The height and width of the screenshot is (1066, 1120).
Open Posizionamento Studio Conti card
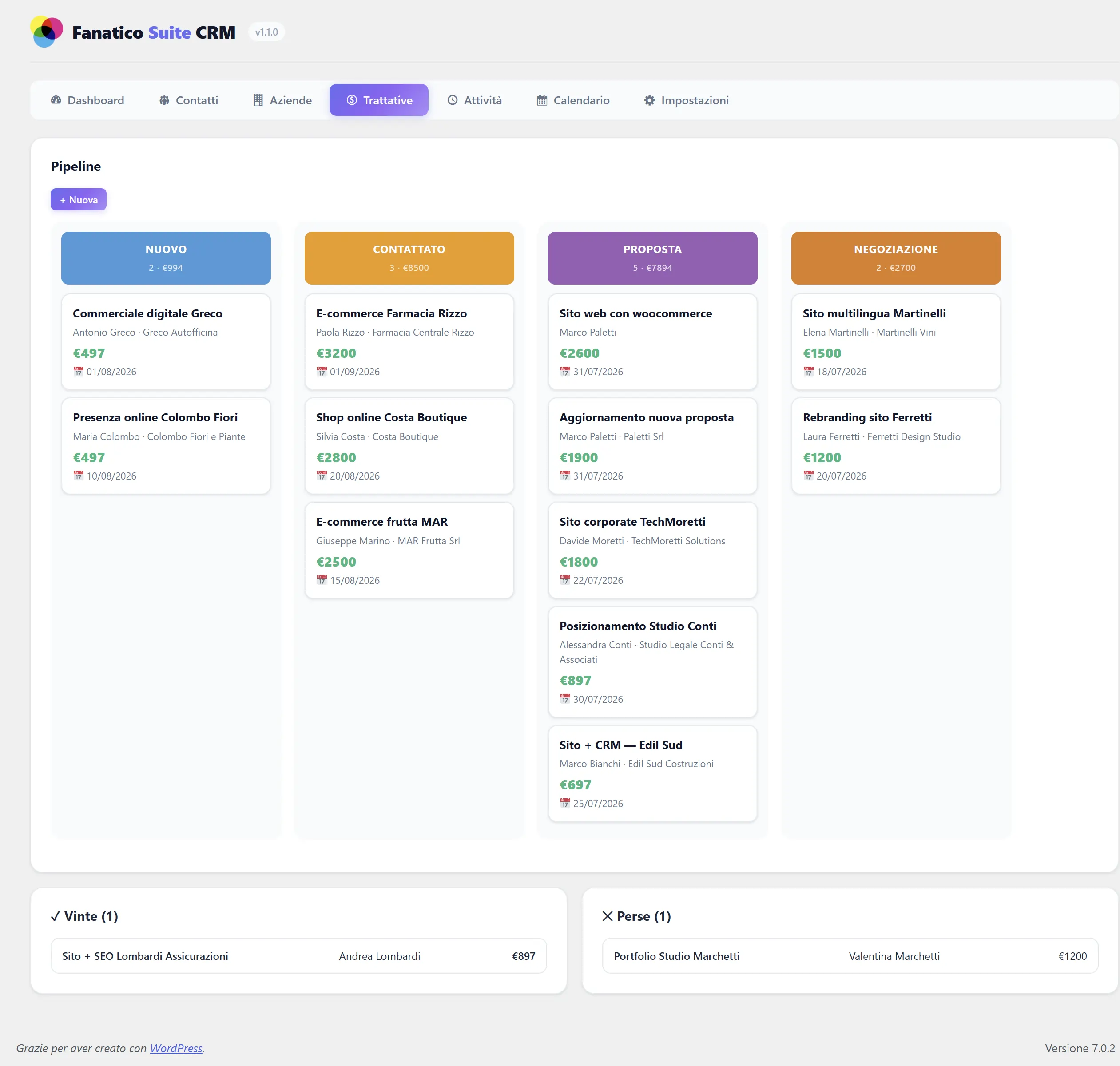point(652,662)
